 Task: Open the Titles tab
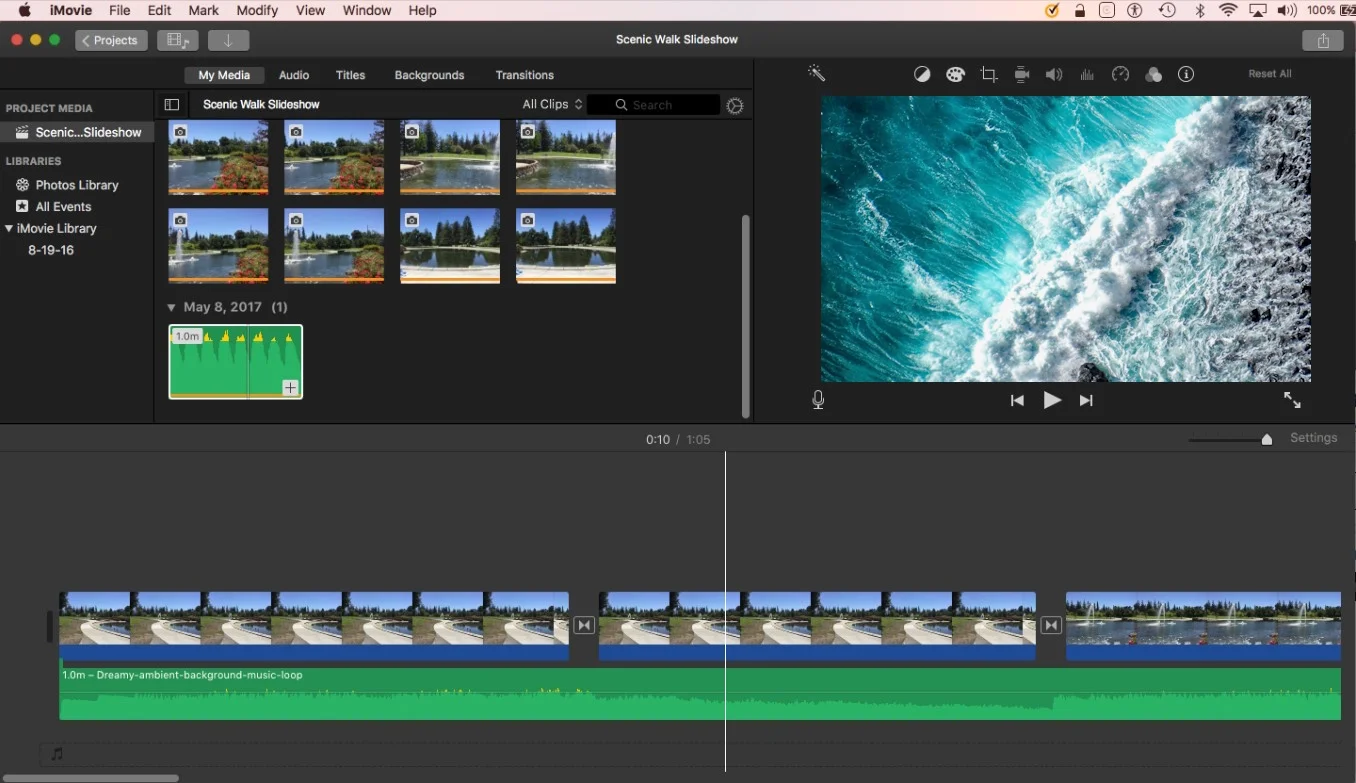[350, 75]
